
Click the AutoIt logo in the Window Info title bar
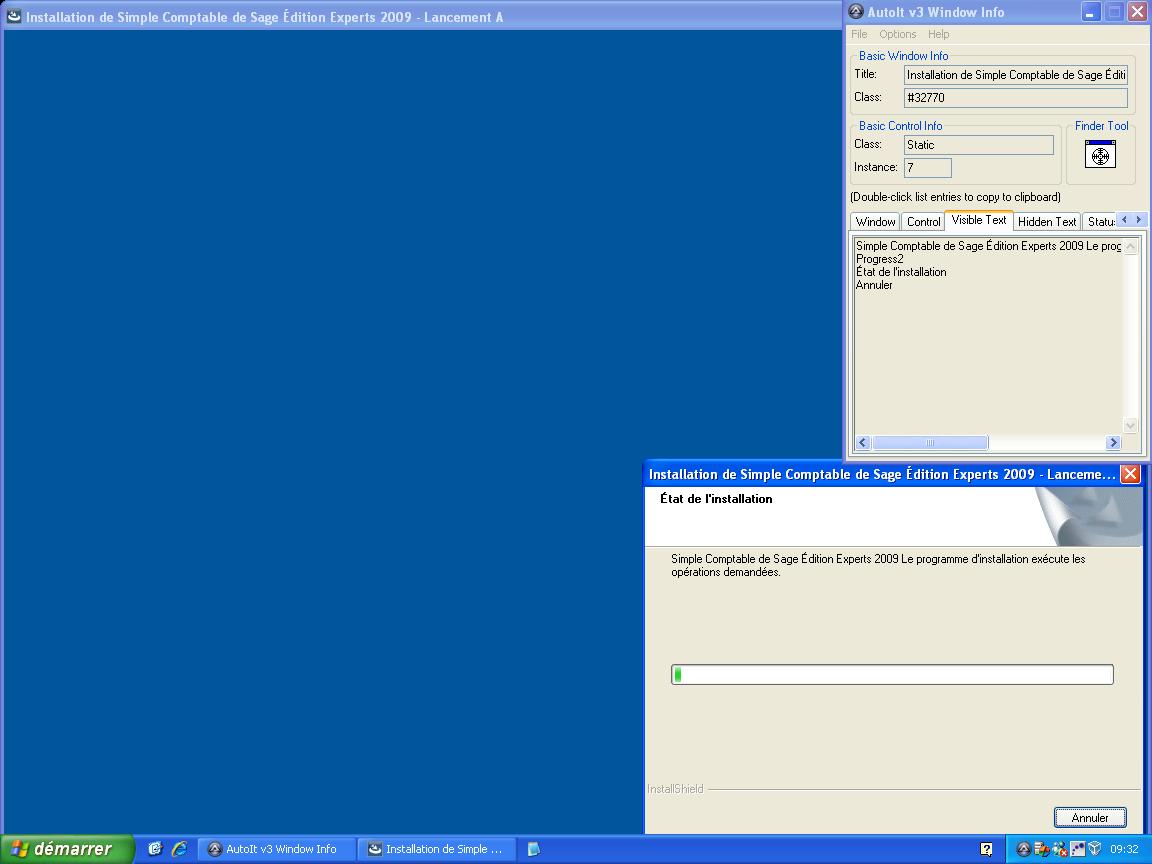[x=856, y=12]
